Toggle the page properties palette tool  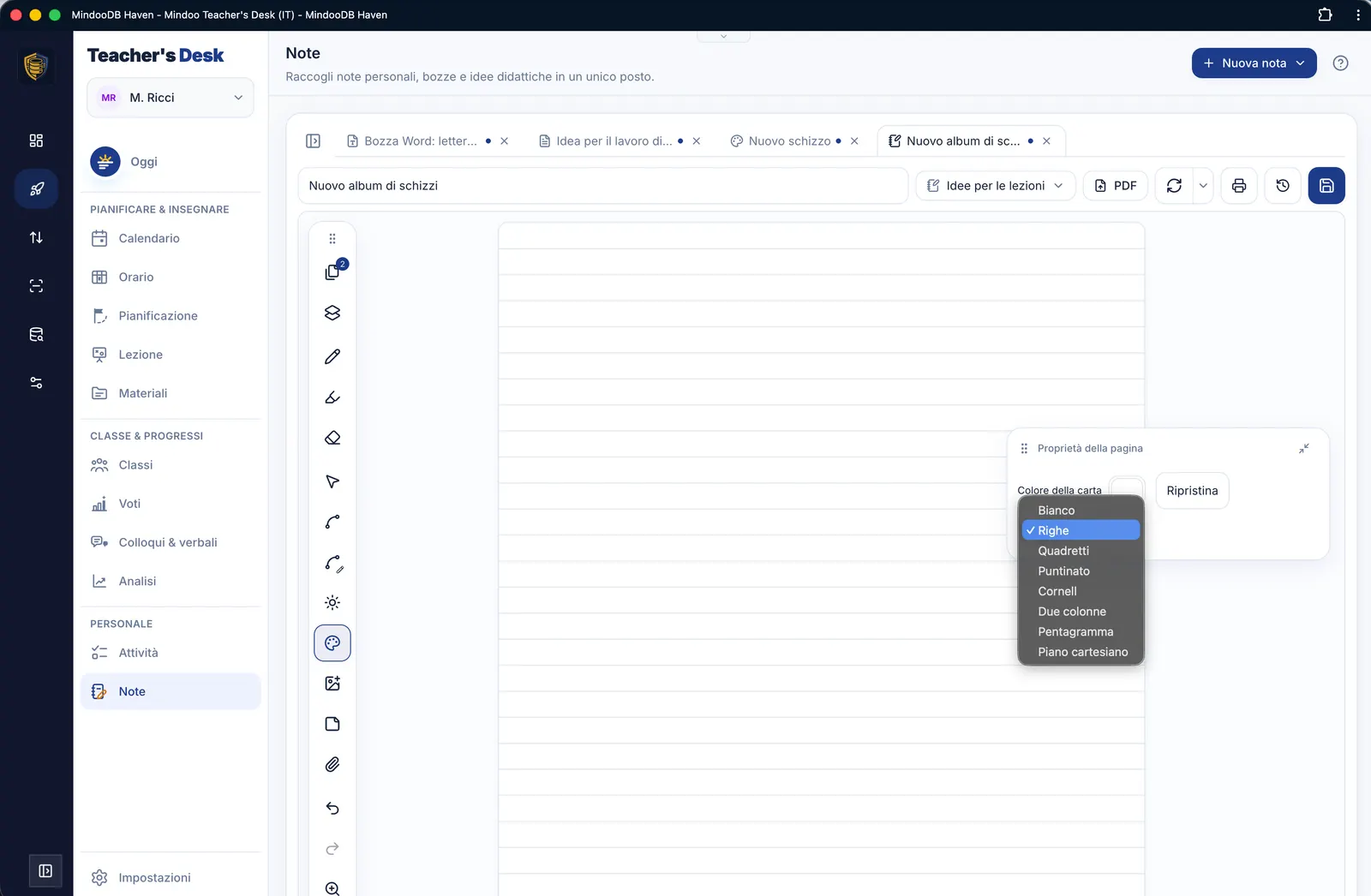[x=332, y=643]
